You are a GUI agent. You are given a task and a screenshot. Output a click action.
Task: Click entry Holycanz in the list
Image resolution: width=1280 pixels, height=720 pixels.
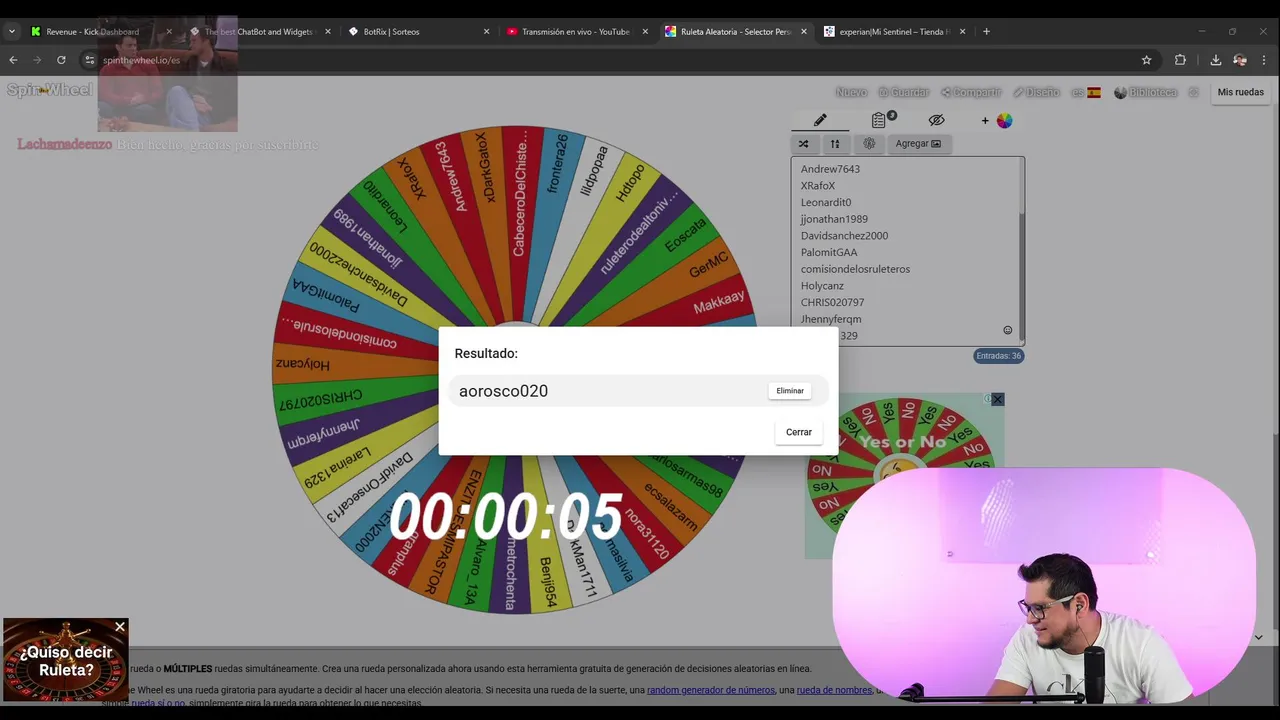point(822,286)
